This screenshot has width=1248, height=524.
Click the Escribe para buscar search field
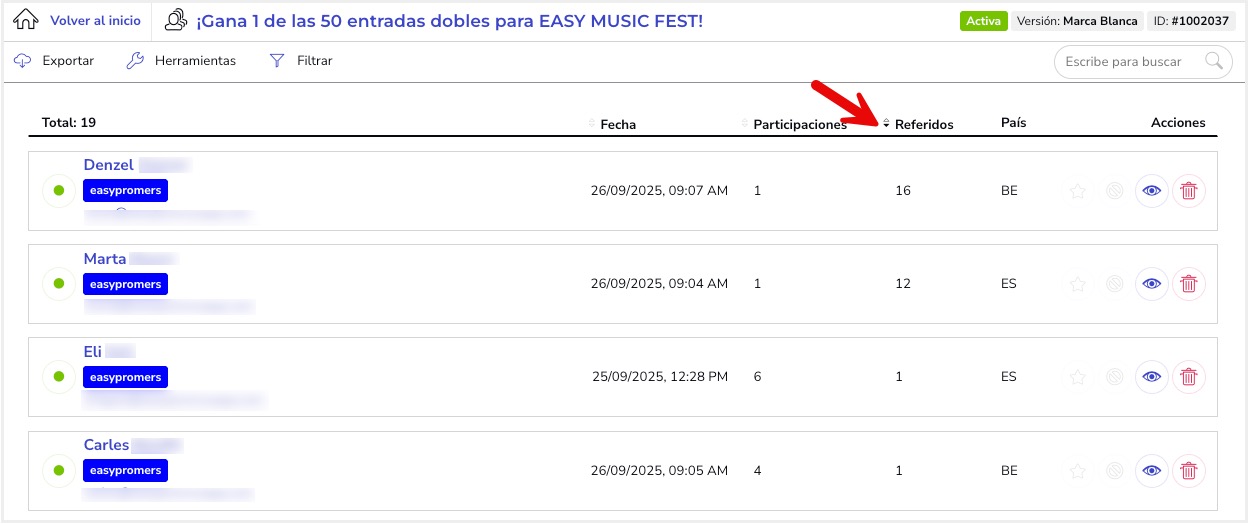tap(1124, 62)
